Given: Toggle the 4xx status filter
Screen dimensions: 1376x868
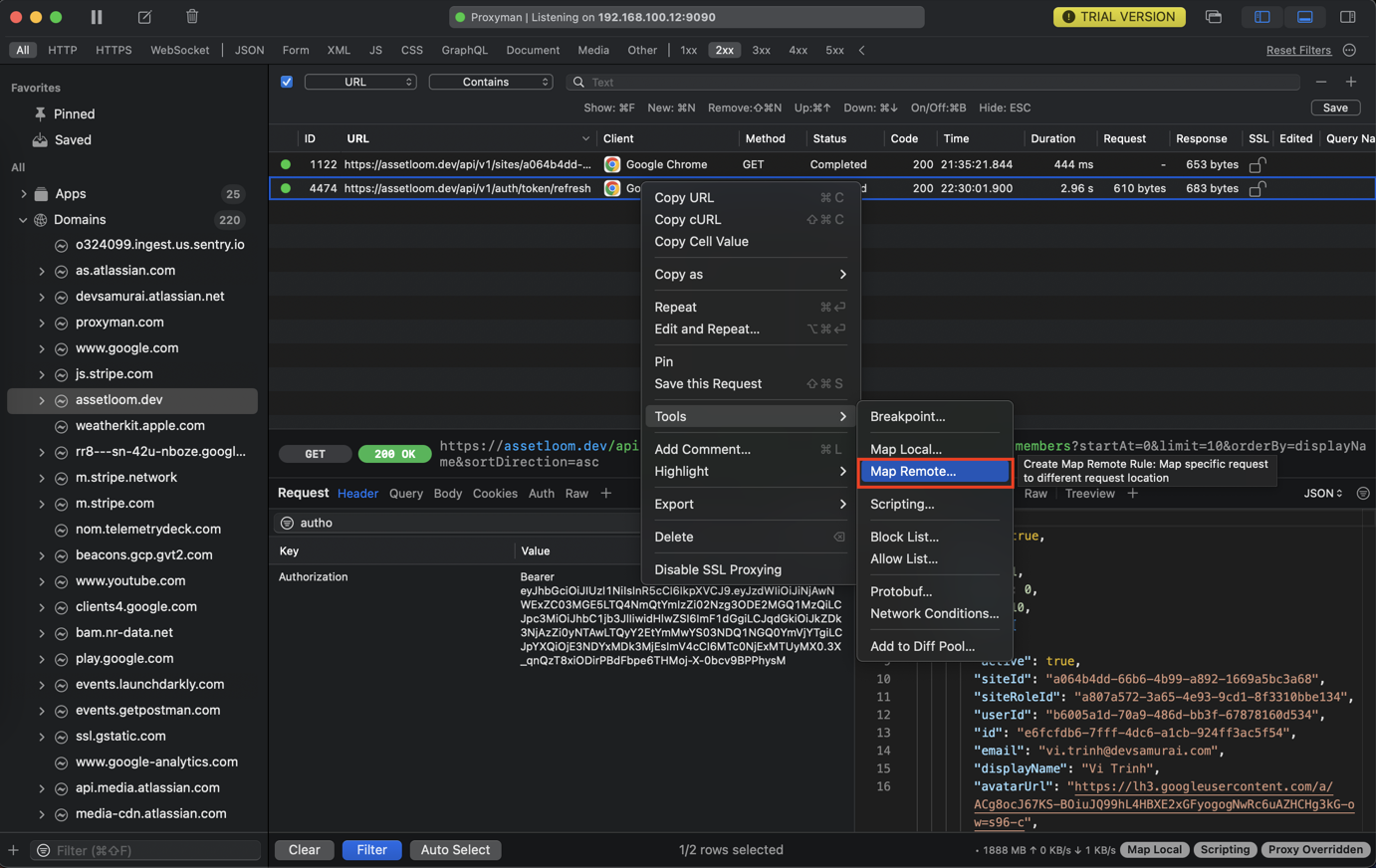Looking at the screenshot, I should [798, 50].
